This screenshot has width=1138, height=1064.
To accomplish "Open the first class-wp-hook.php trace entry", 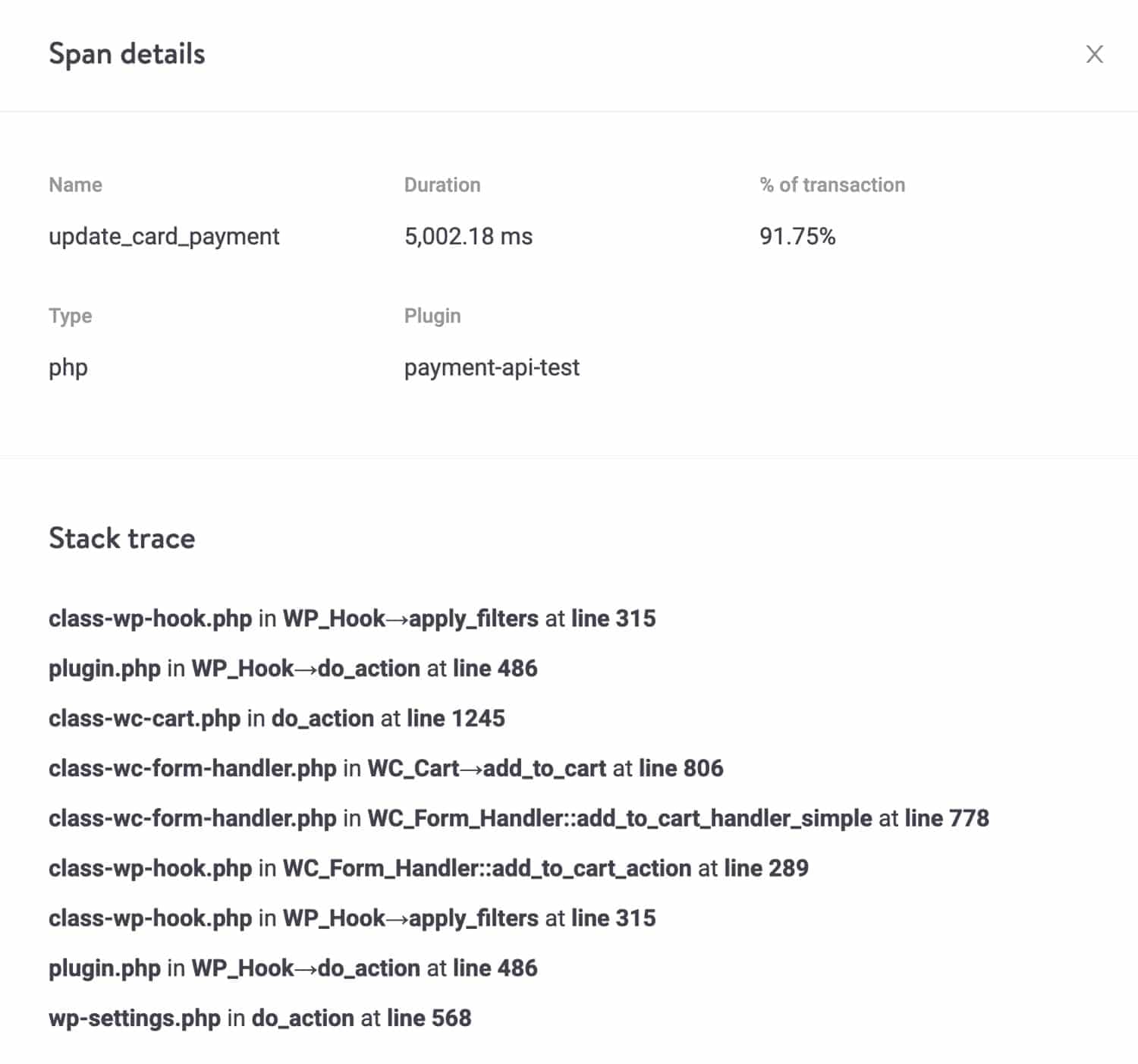I will (351, 619).
